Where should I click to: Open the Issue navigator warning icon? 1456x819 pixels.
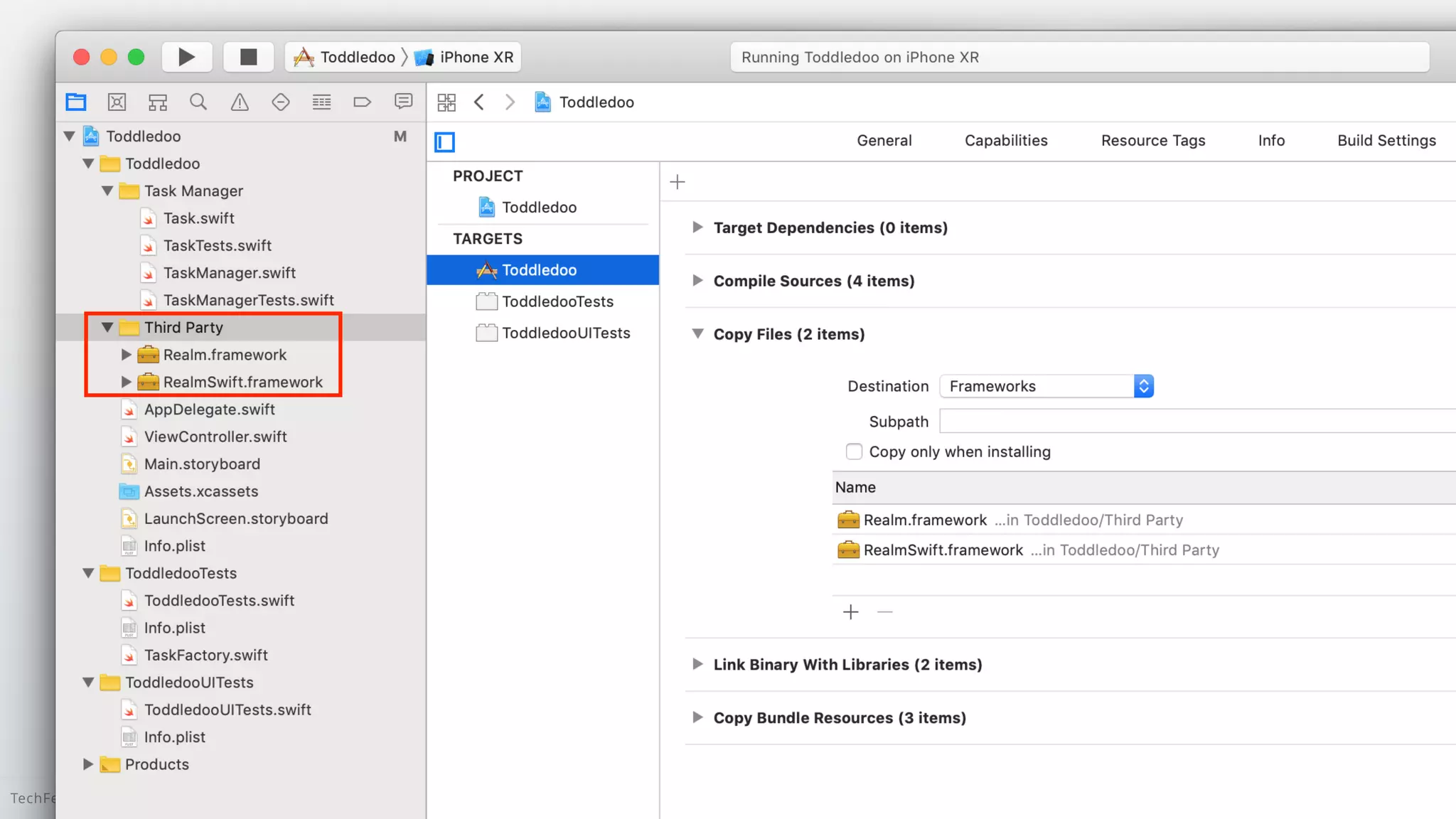[240, 102]
